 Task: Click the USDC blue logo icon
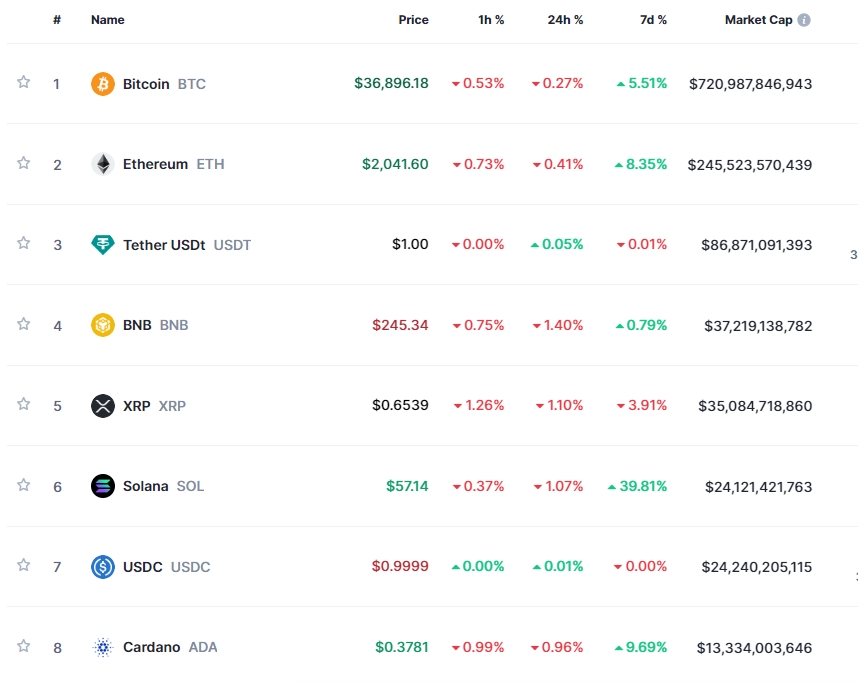pyautogui.click(x=103, y=567)
